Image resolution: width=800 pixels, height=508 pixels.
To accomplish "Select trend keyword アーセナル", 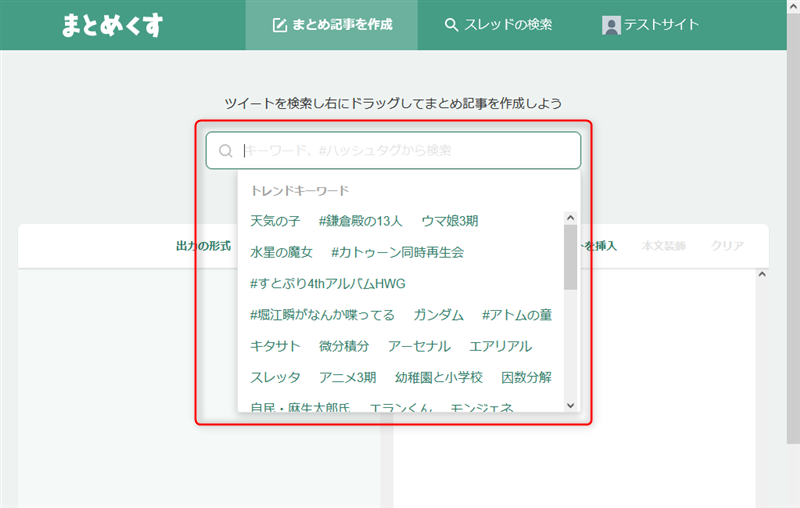I will pyautogui.click(x=419, y=346).
